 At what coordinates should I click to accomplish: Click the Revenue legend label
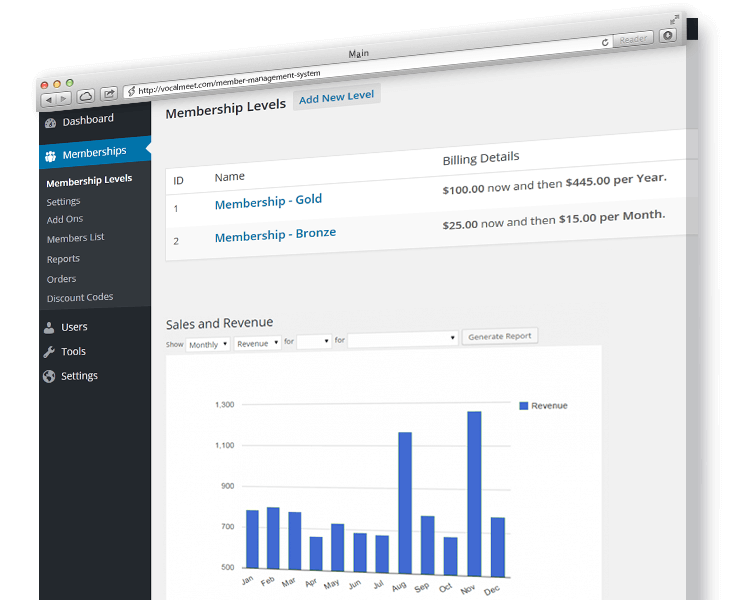click(x=549, y=406)
